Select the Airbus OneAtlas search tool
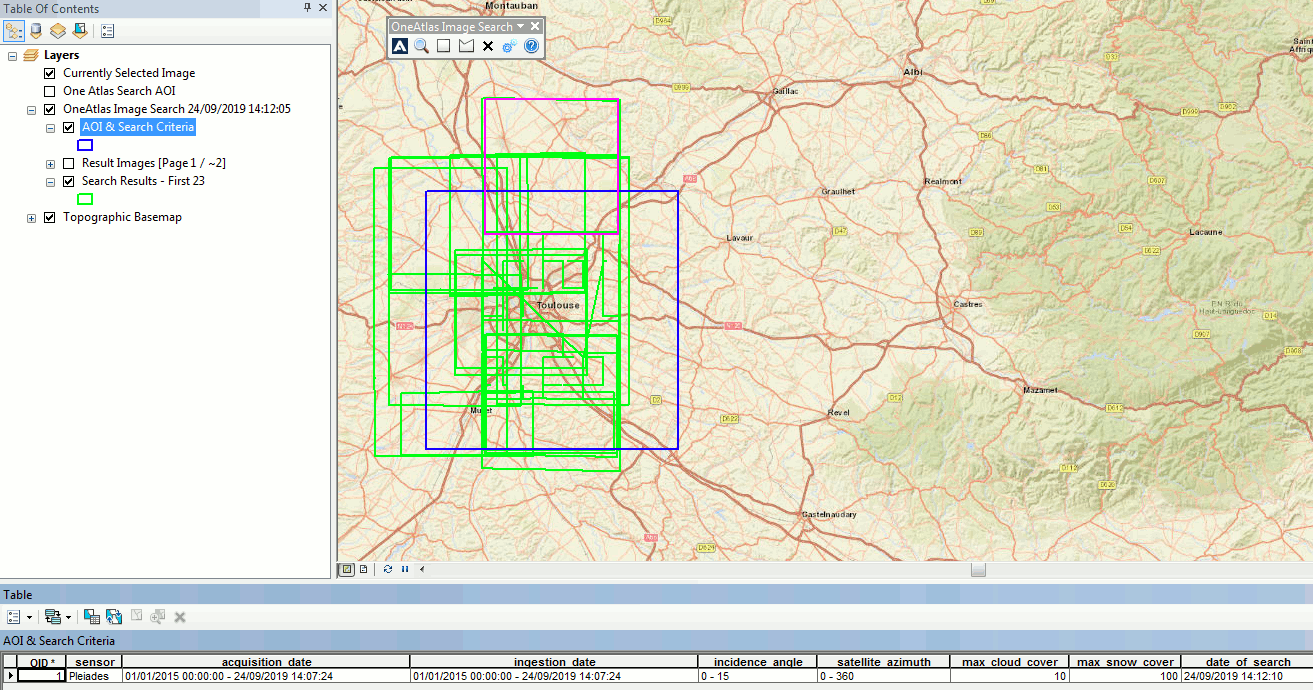The width and height of the screenshot is (1313, 690). click(x=400, y=46)
